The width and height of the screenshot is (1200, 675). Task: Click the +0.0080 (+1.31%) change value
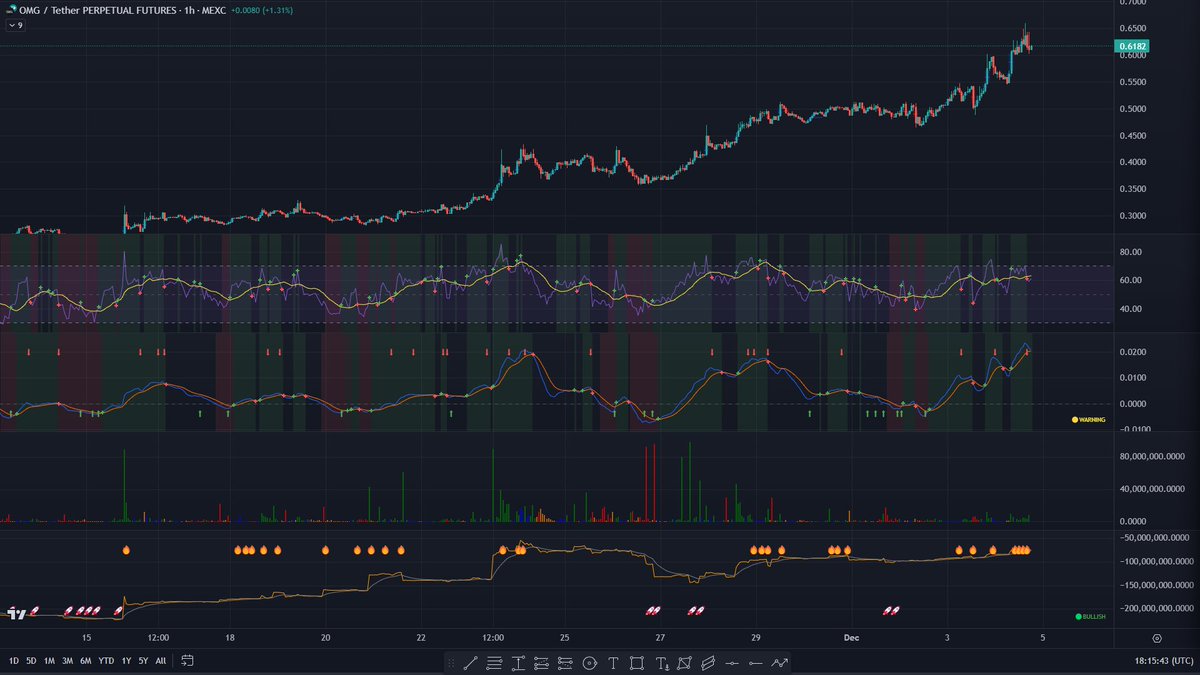click(264, 9)
